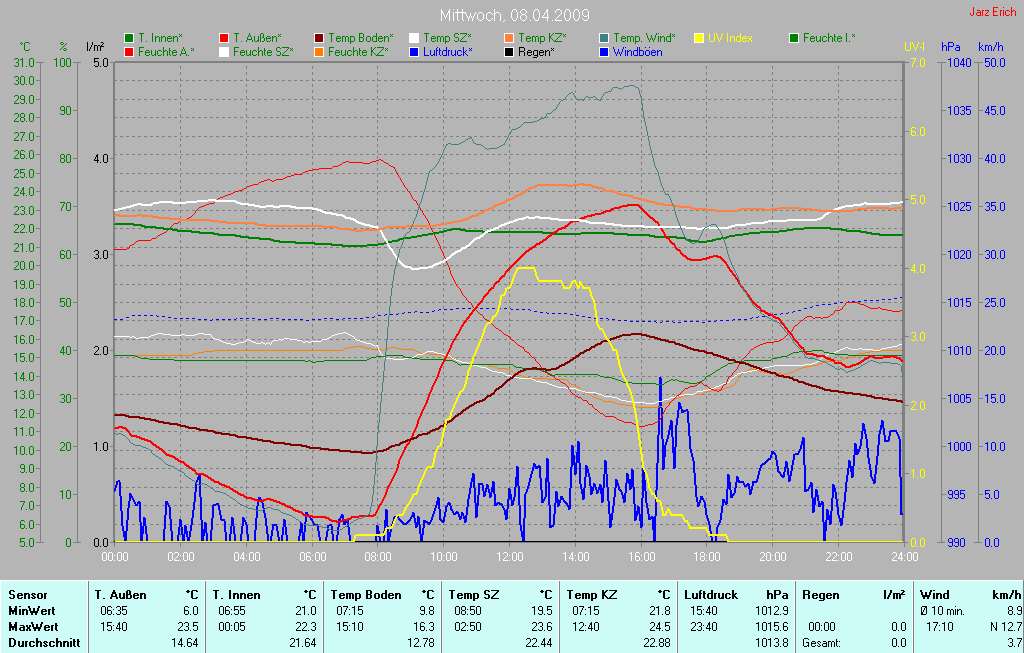Image resolution: width=1024 pixels, height=653 pixels.
Task: Click the red T. Außen legend marker
Action: click(224, 38)
